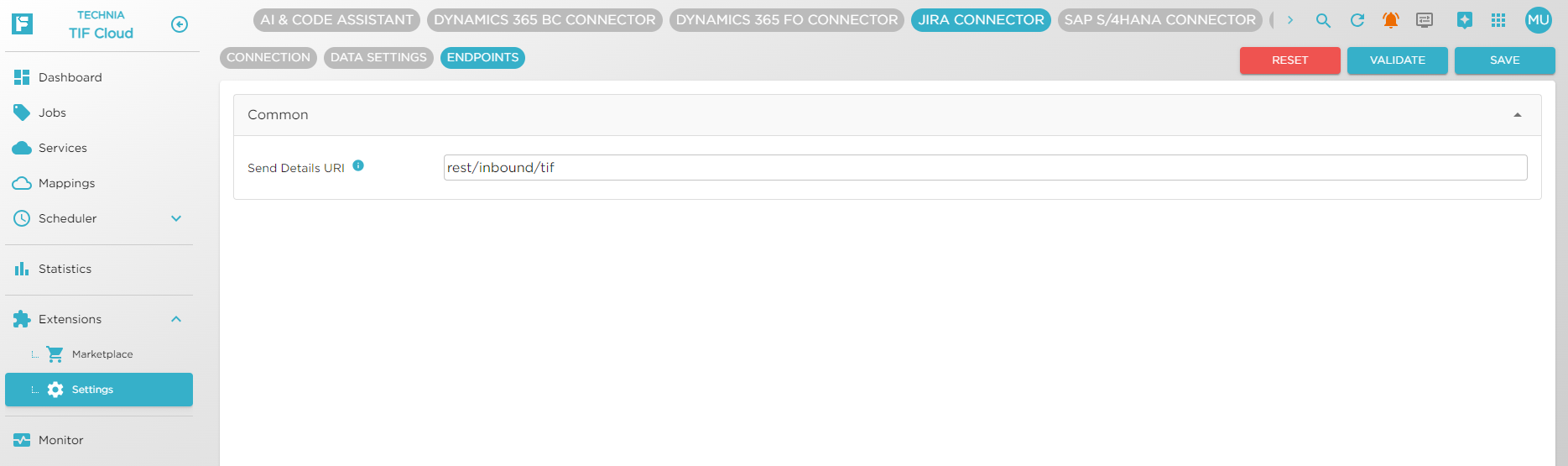
Task: Open the AI assistant sparkle icon
Action: [x=1464, y=20]
